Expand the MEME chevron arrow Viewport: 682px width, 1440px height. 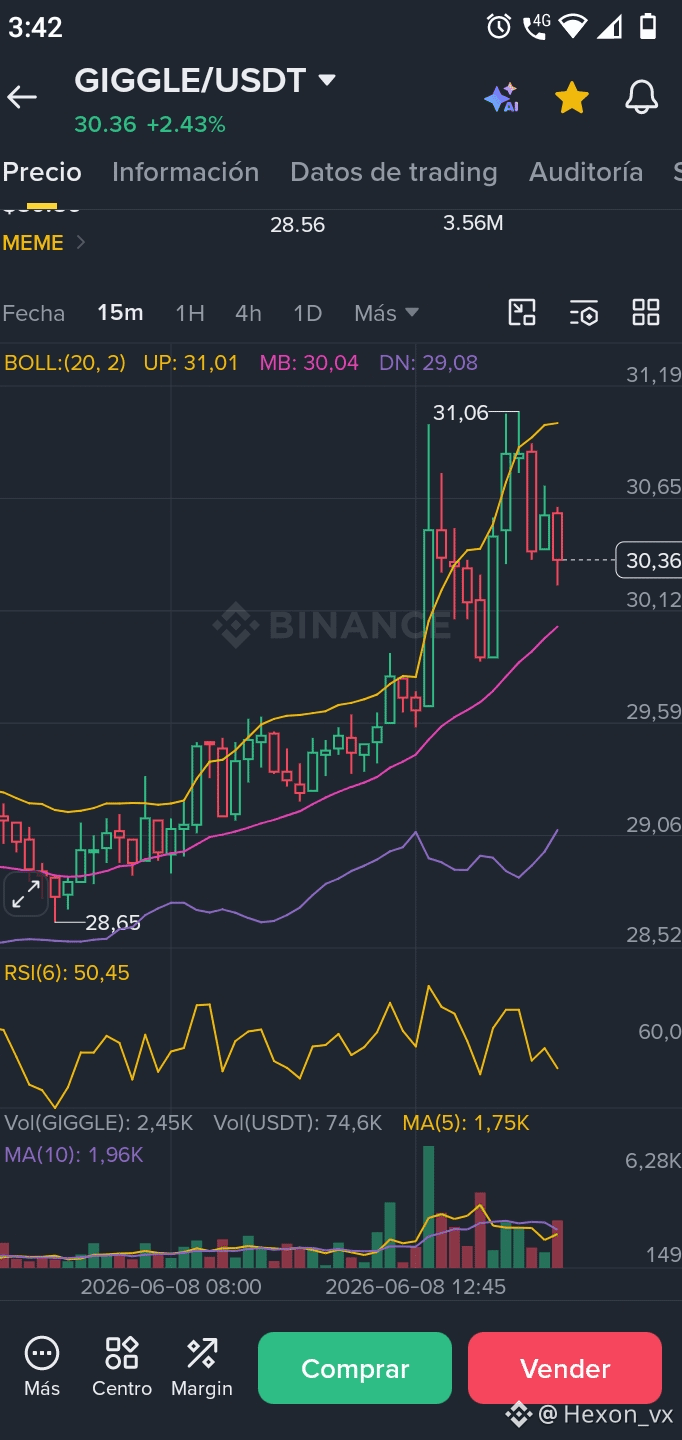[80, 243]
